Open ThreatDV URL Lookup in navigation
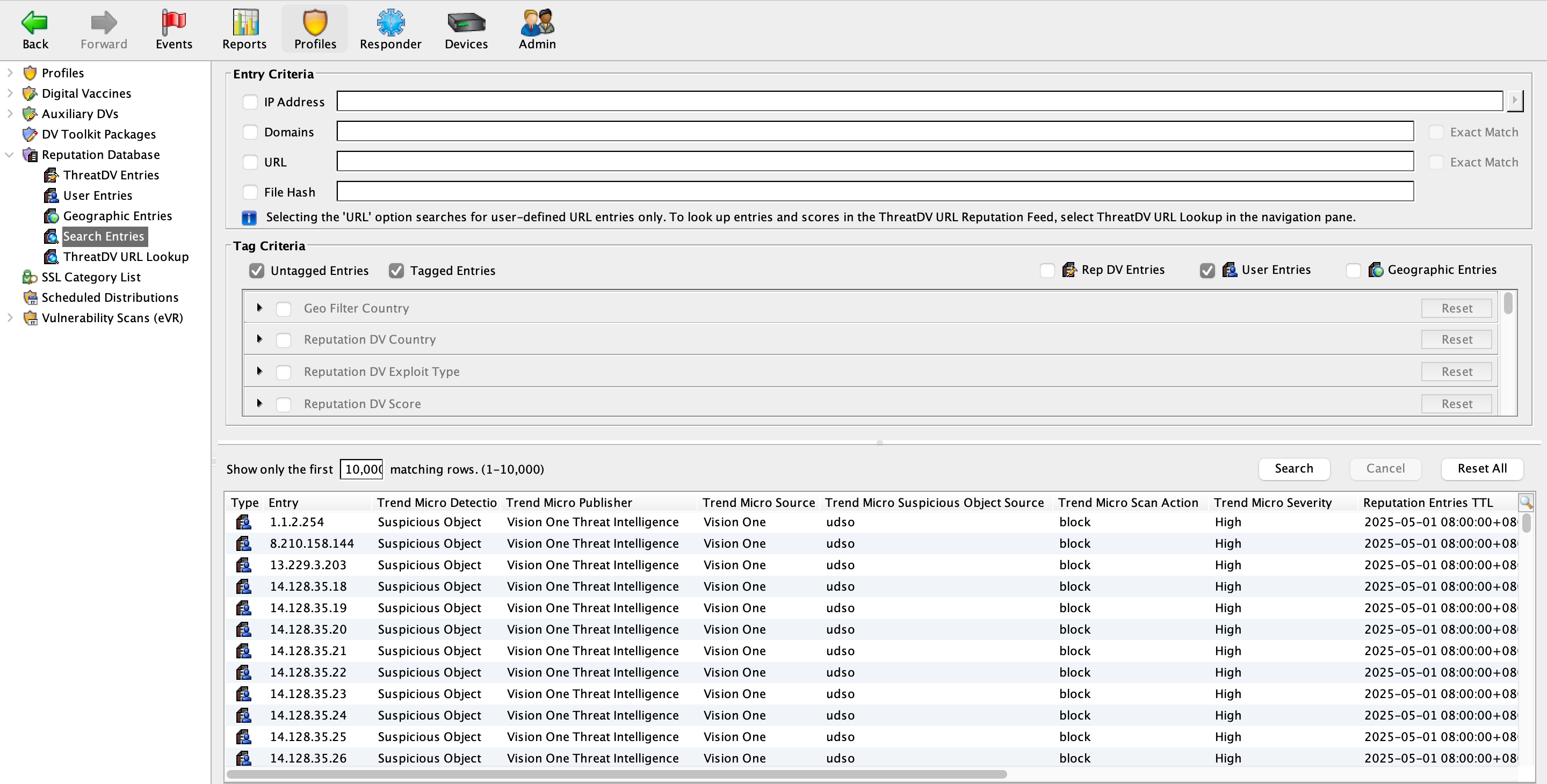1547x784 pixels. pyautogui.click(x=126, y=257)
